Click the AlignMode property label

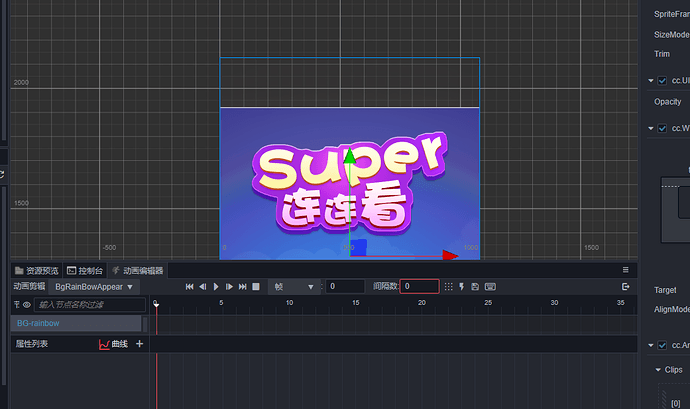coord(672,310)
